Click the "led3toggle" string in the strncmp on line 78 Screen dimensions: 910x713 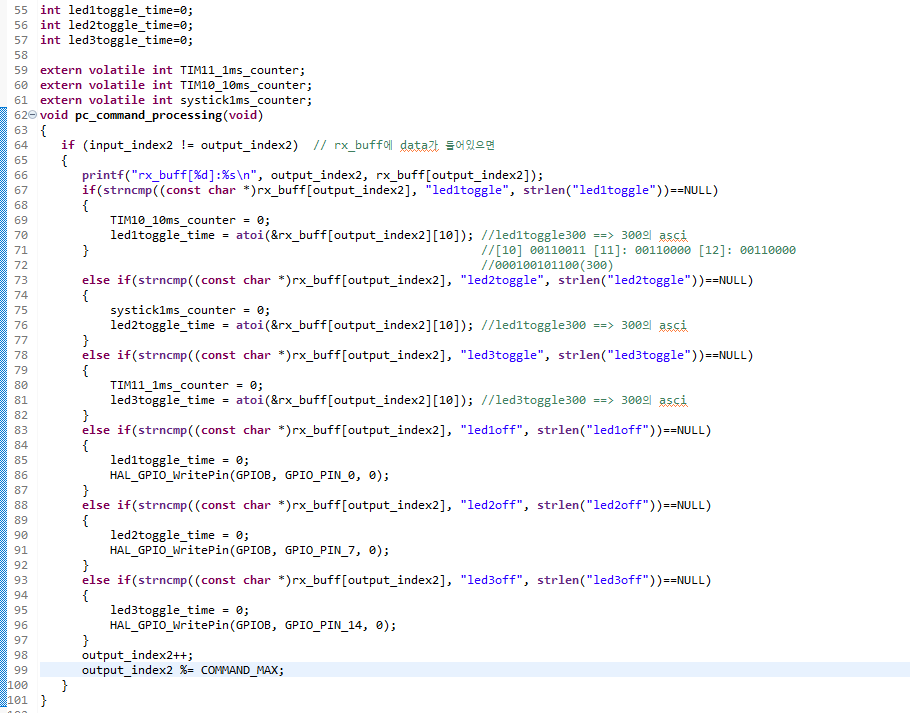click(502, 355)
